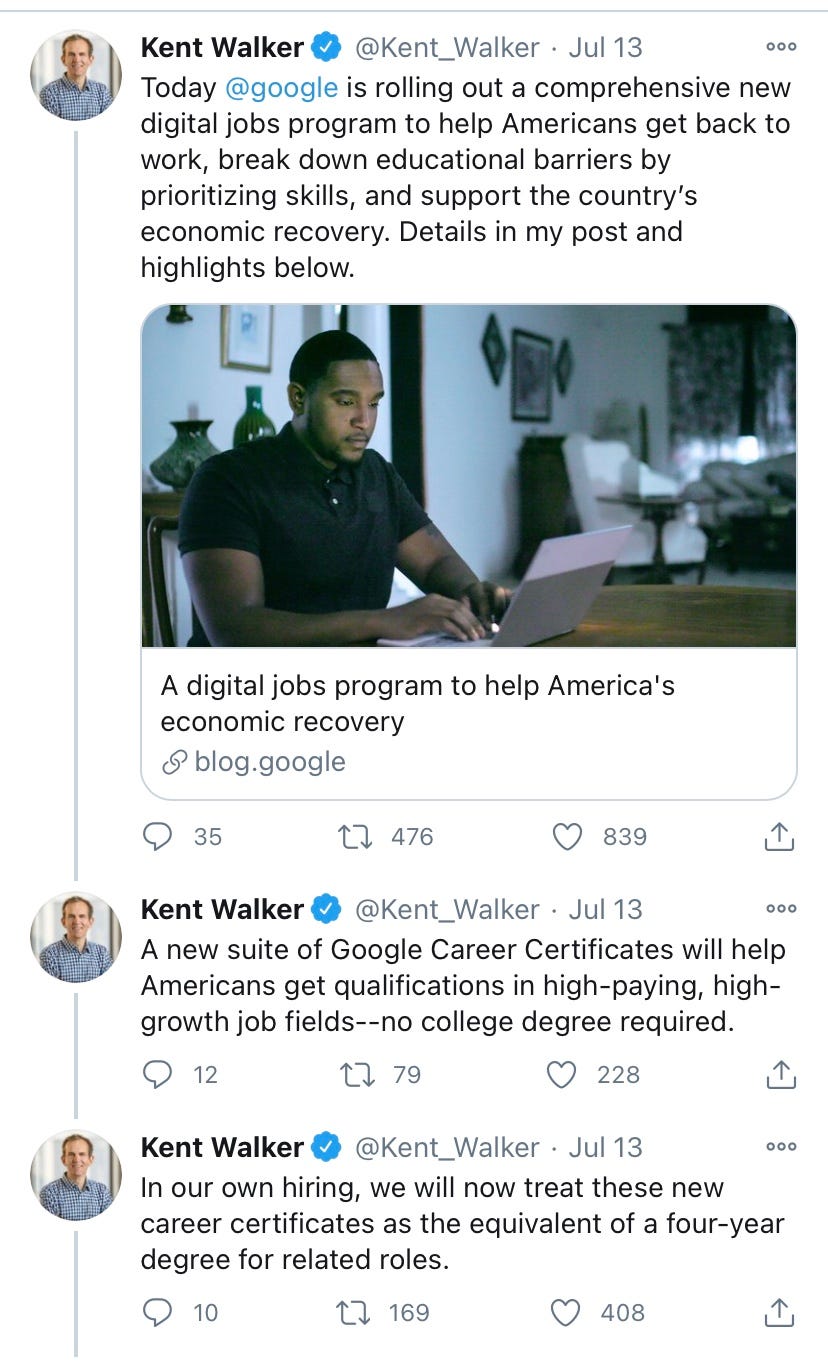The image size is (828, 1367).
Task: Open more options on the third tweet
Action: pos(780,1147)
